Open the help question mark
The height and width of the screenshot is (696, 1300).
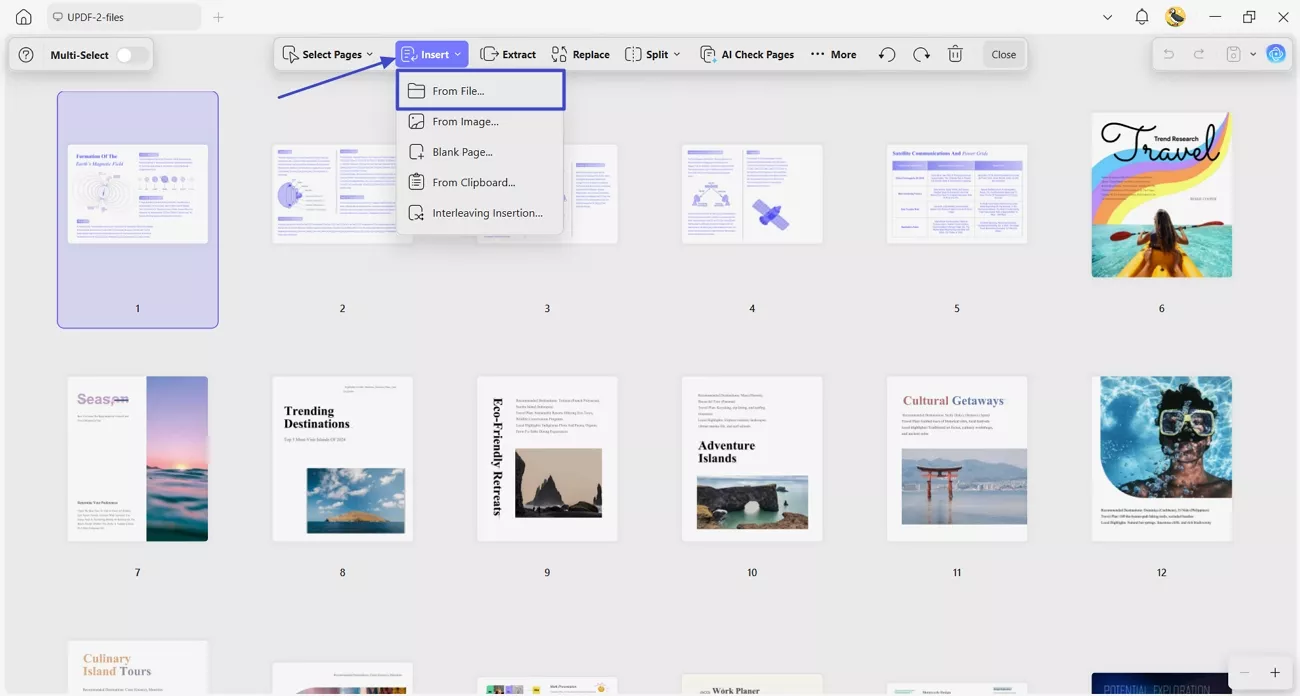pyautogui.click(x=26, y=54)
